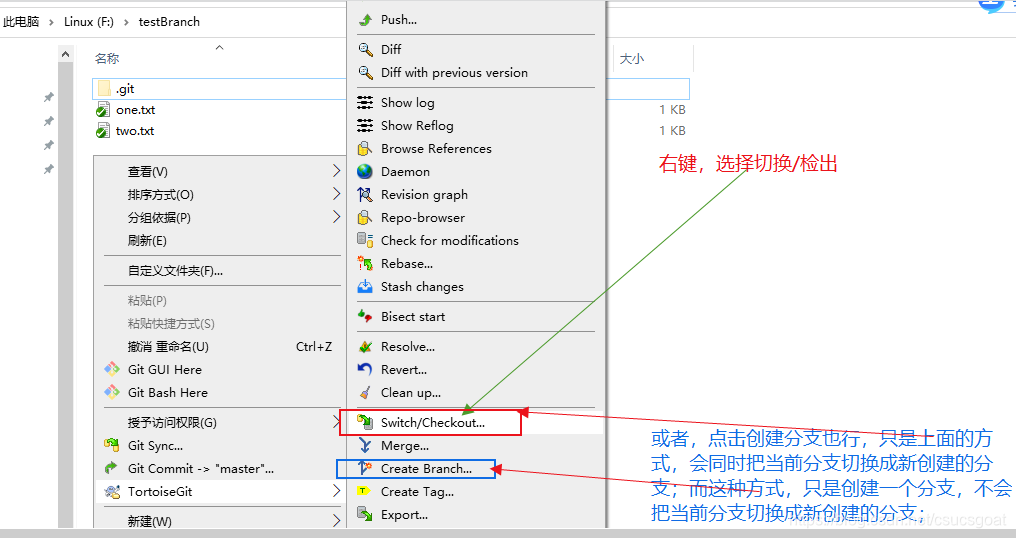Expand the 授予访问权限(G) submenu arrow
The image size is (1016, 538).
pyautogui.click(x=336, y=423)
